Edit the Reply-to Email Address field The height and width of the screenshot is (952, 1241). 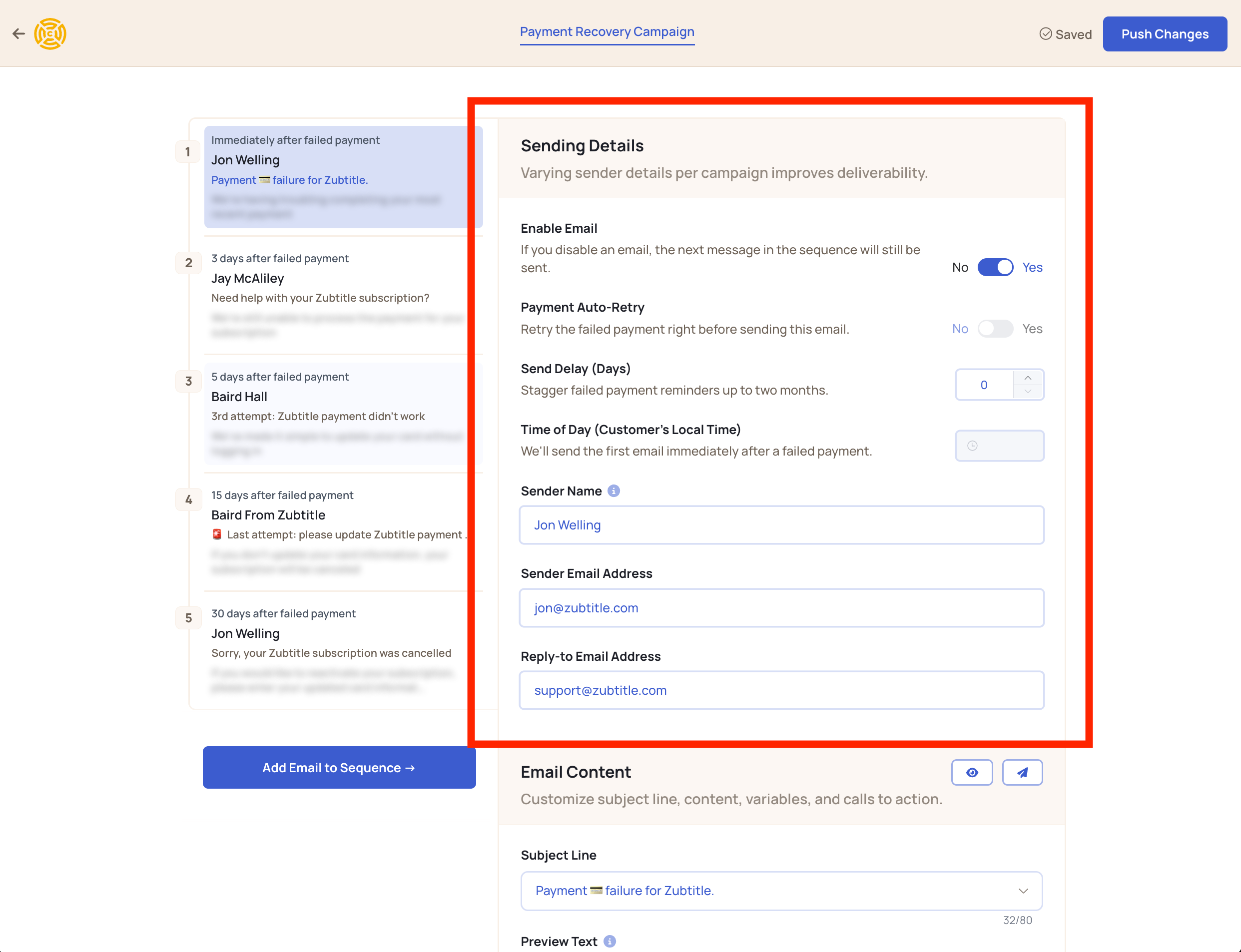click(781, 690)
